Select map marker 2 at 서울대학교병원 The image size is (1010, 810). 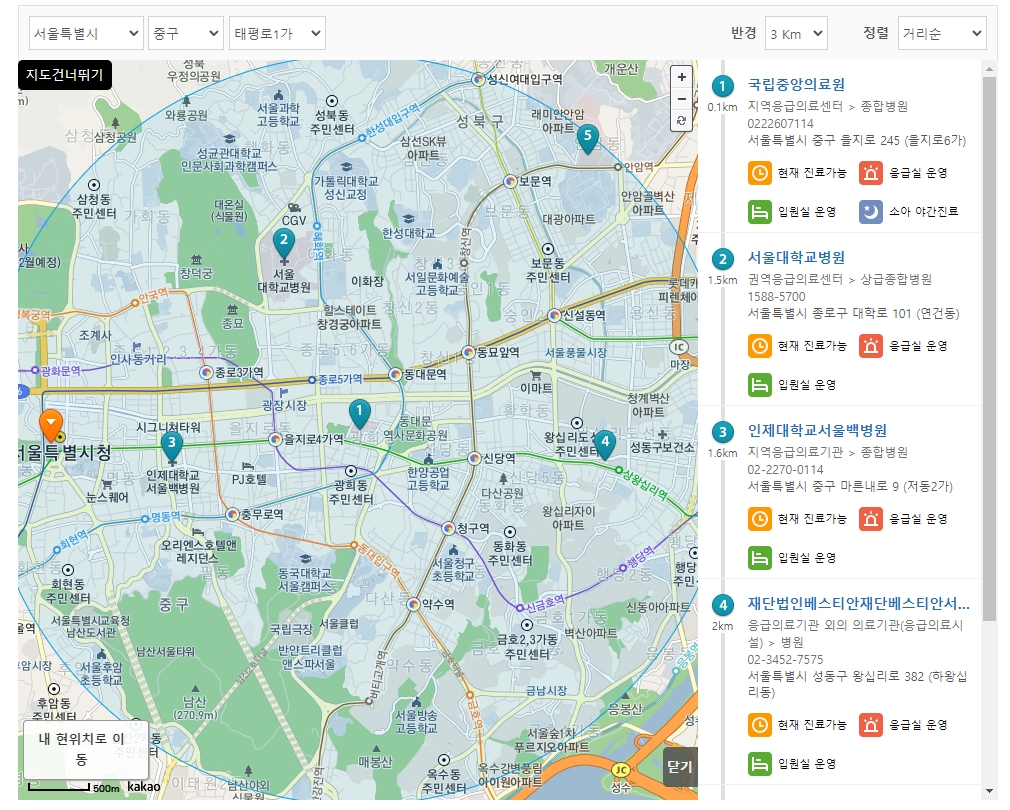(x=284, y=243)
